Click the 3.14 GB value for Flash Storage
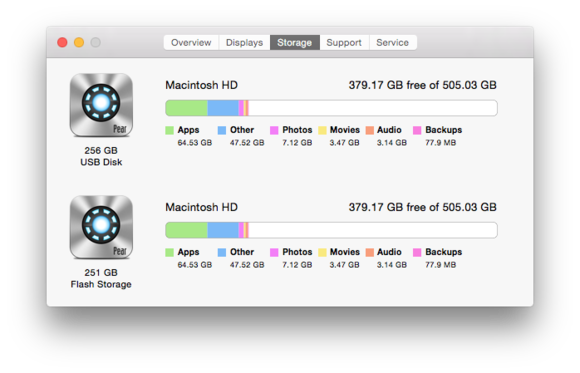The image size is (580, 373). [x=392, y=265]
